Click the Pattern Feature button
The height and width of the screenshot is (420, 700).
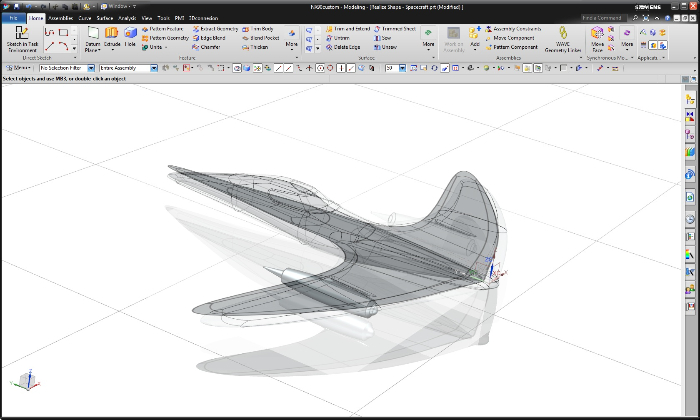pyautogui.click(x=162, y=29)
